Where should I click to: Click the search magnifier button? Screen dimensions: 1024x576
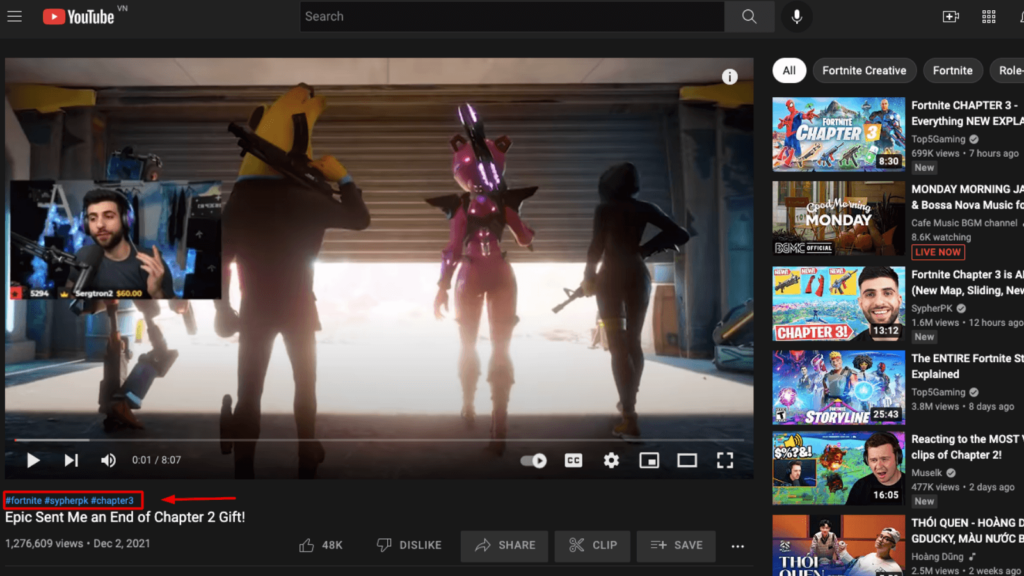pos(749,16)
